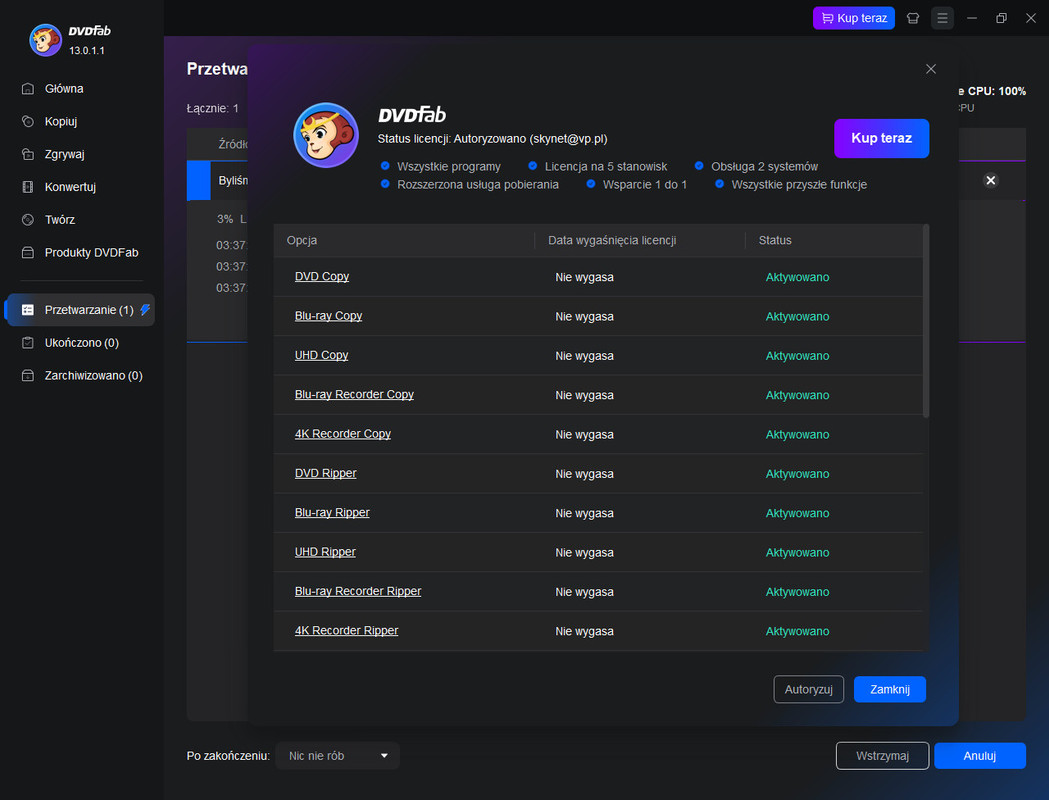The height and width of the screenshot is (800, 1049).
Task: Open the hamburger menu in title bar
Action: pos(942,18)
